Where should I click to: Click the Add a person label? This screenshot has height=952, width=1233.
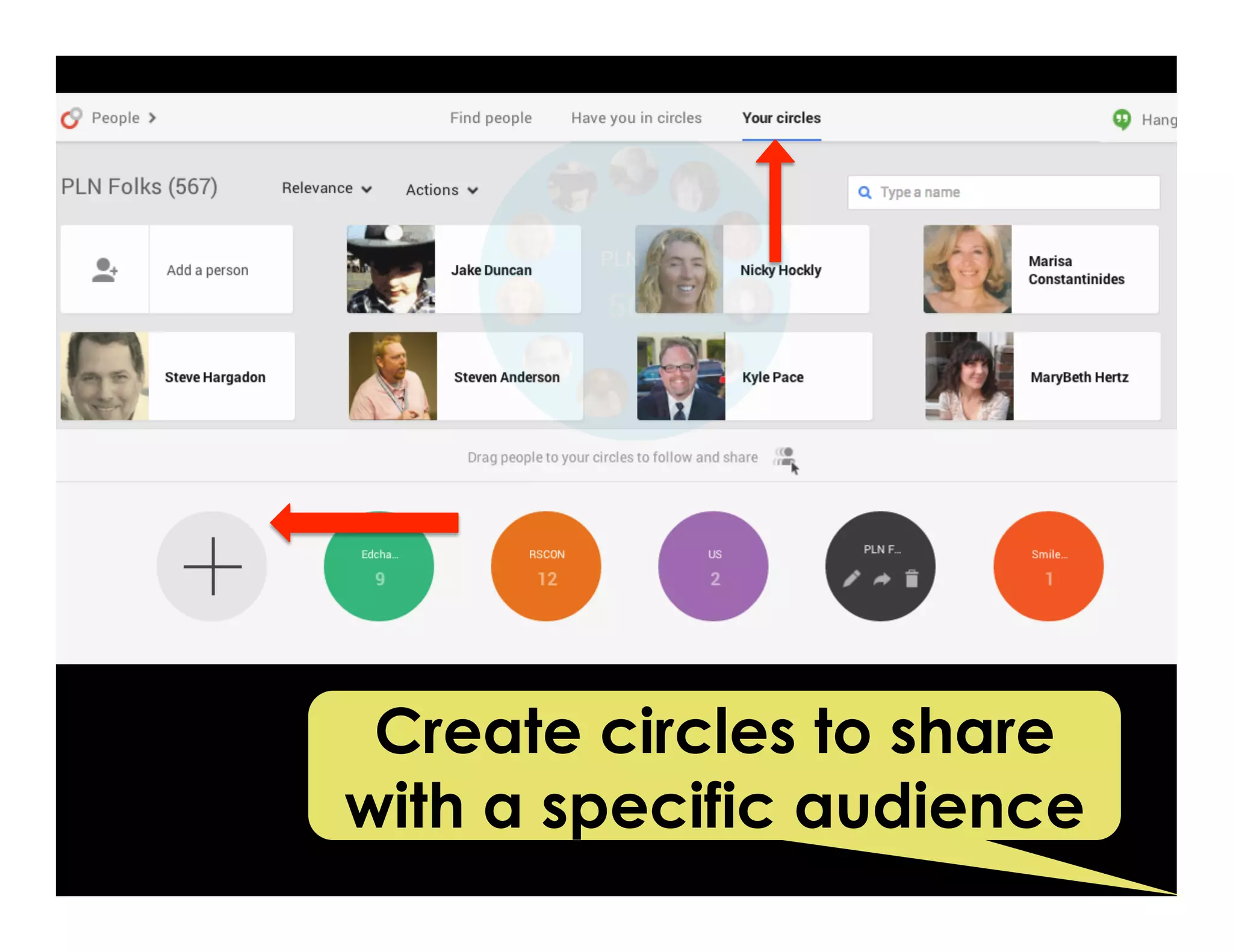point(208,270)
